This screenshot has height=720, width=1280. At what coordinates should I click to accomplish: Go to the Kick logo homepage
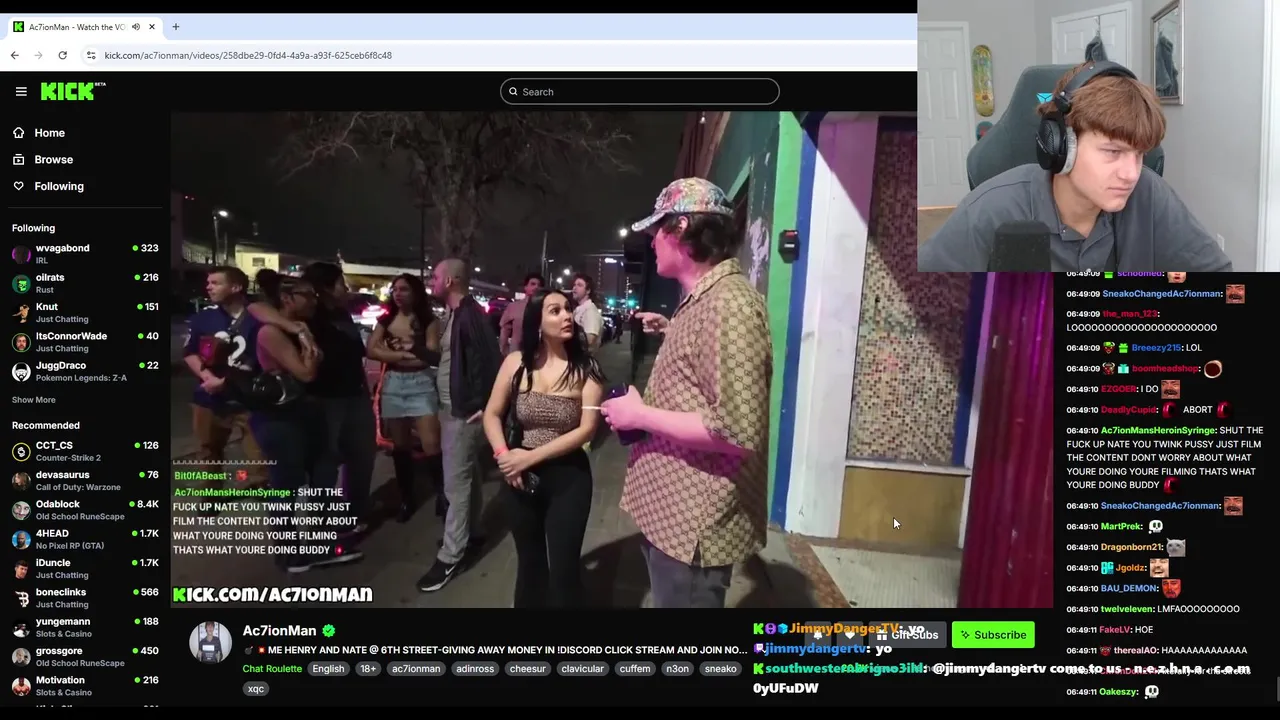73,91
